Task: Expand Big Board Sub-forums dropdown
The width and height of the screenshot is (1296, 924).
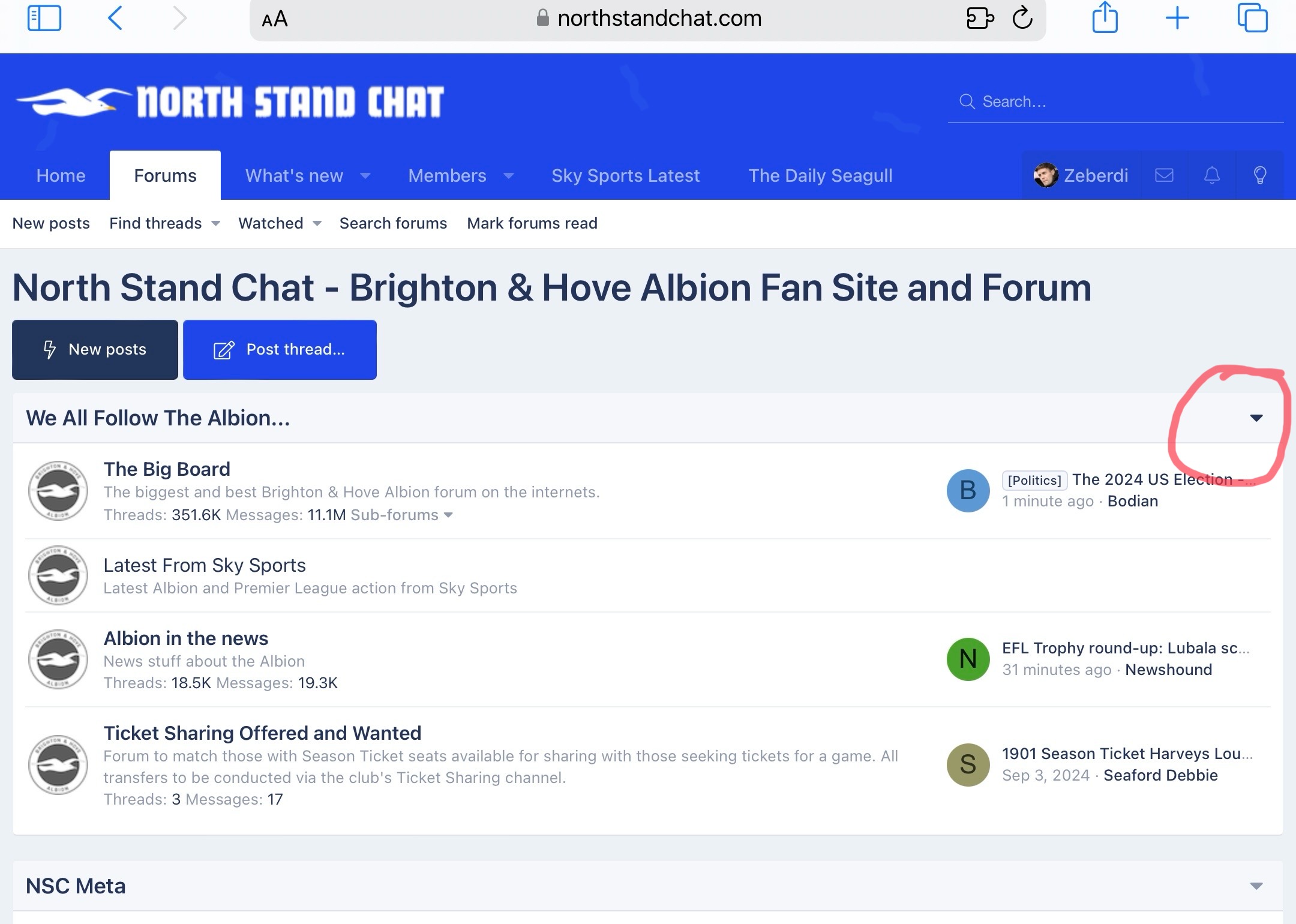Action: click(x=401, y=515)
